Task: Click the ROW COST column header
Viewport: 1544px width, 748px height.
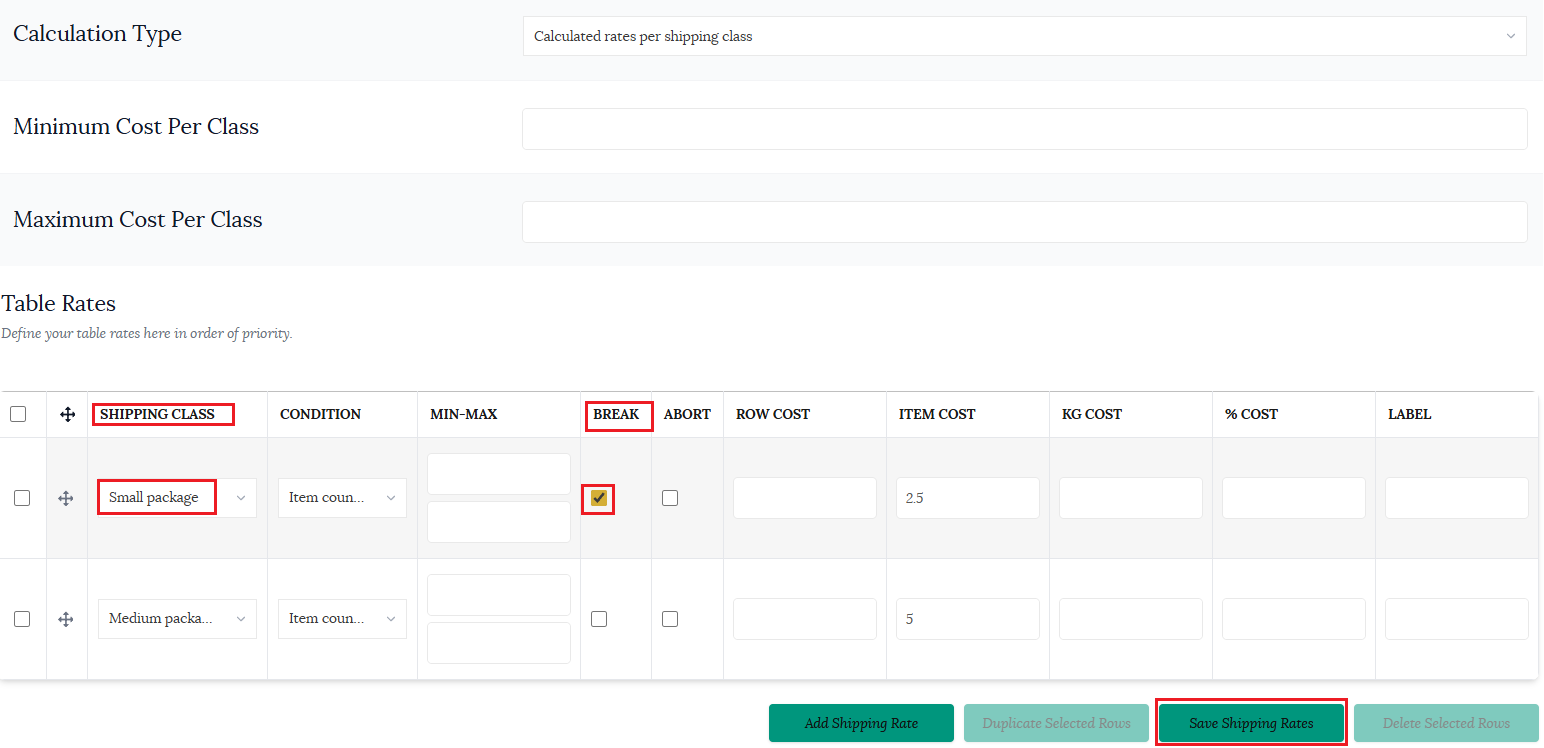Action: [773, 414]
